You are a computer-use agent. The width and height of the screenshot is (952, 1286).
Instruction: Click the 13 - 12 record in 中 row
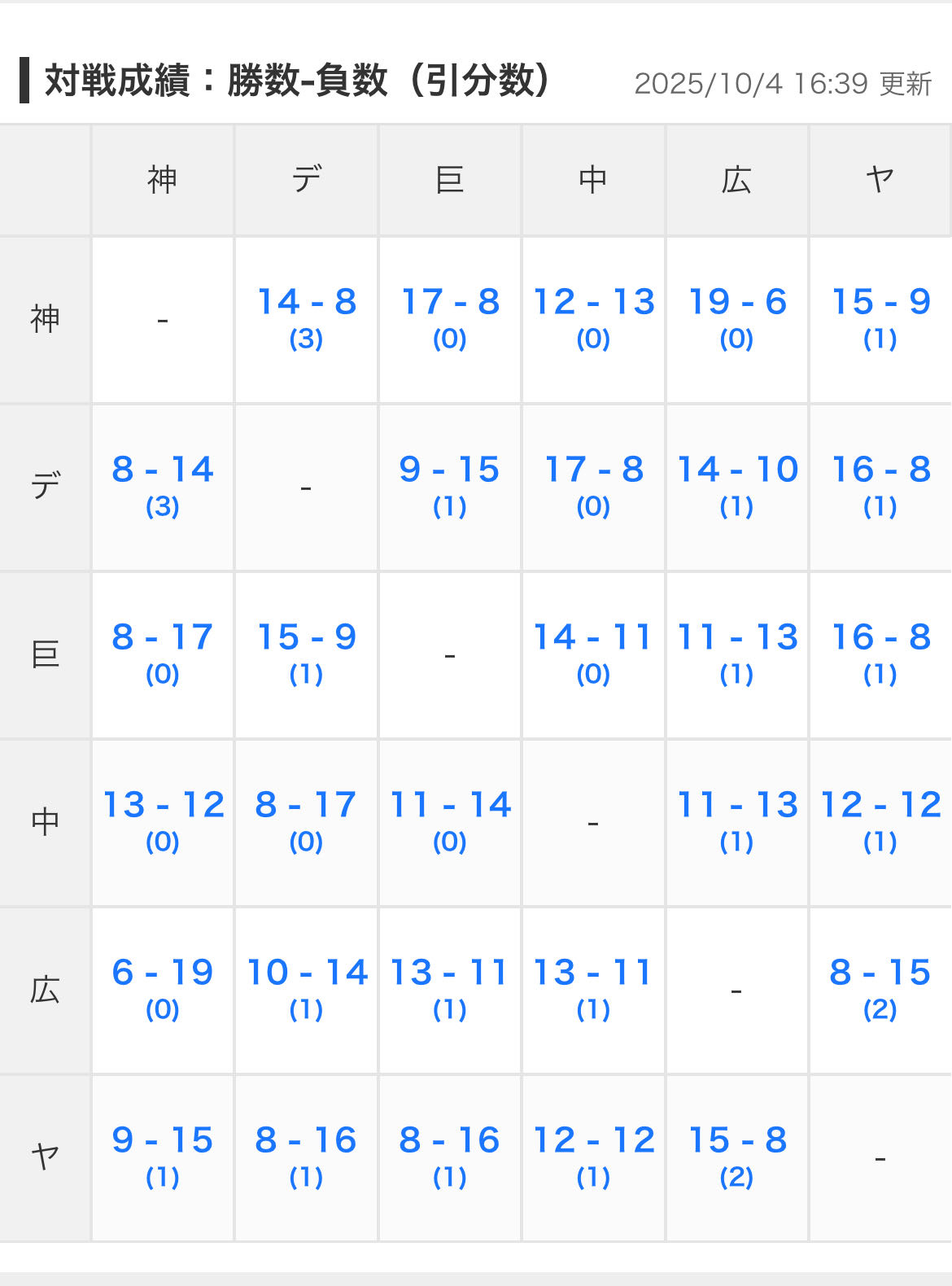[163, 806]
